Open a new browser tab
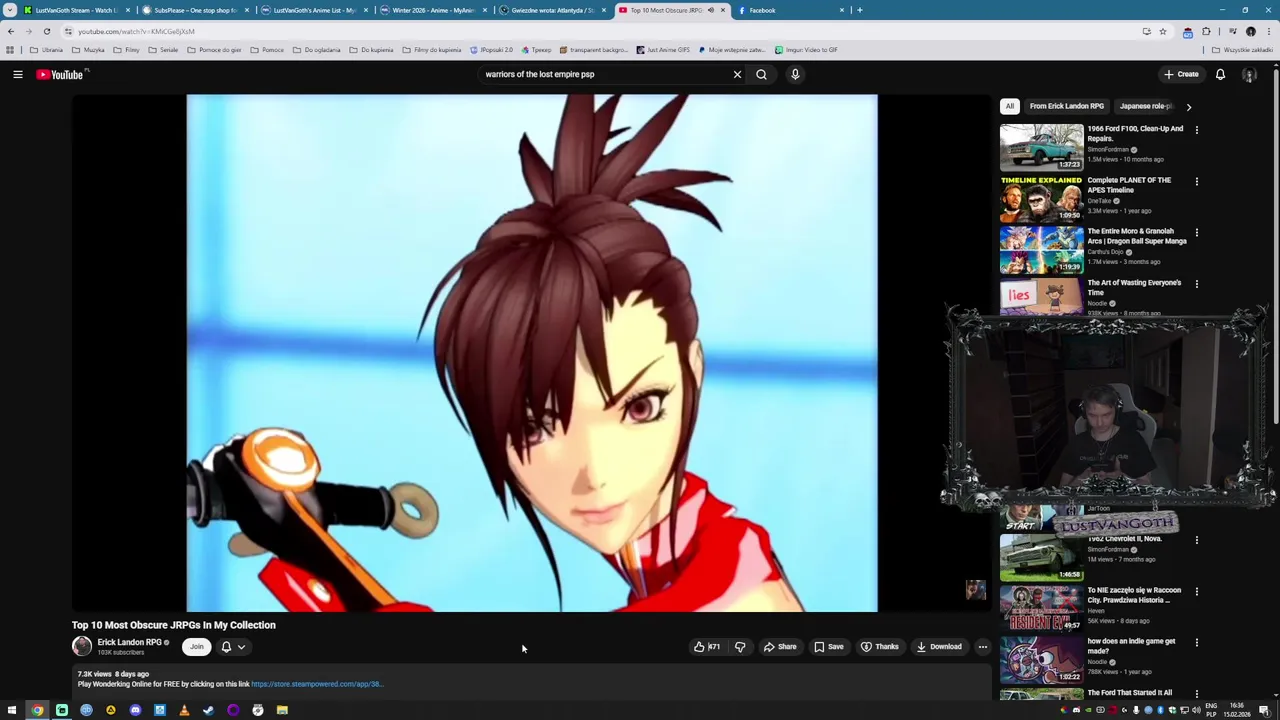 859,10
